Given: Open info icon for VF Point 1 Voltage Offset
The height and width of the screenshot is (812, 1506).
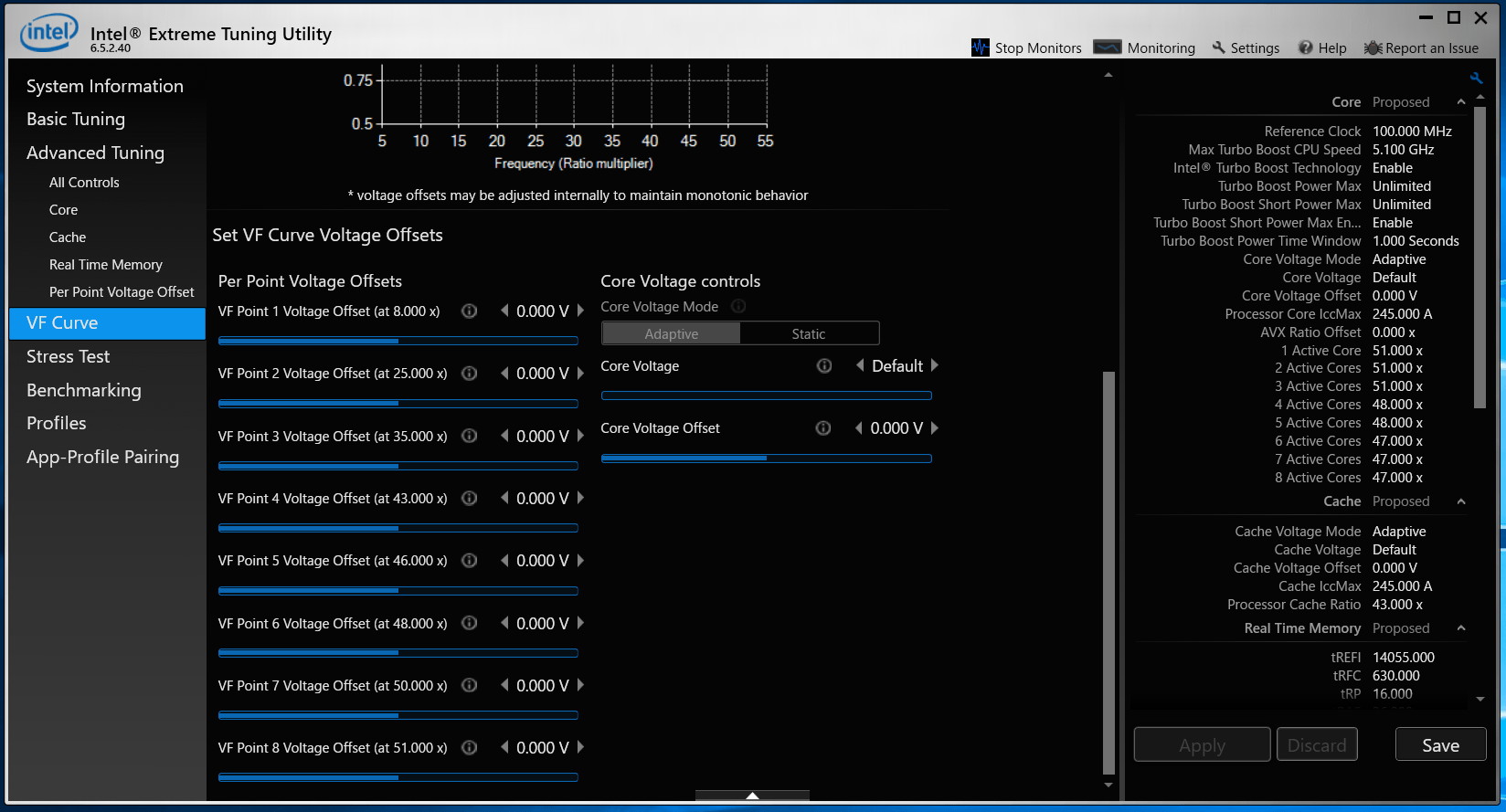Looking at the screenshot, I should tap(470, 311).
